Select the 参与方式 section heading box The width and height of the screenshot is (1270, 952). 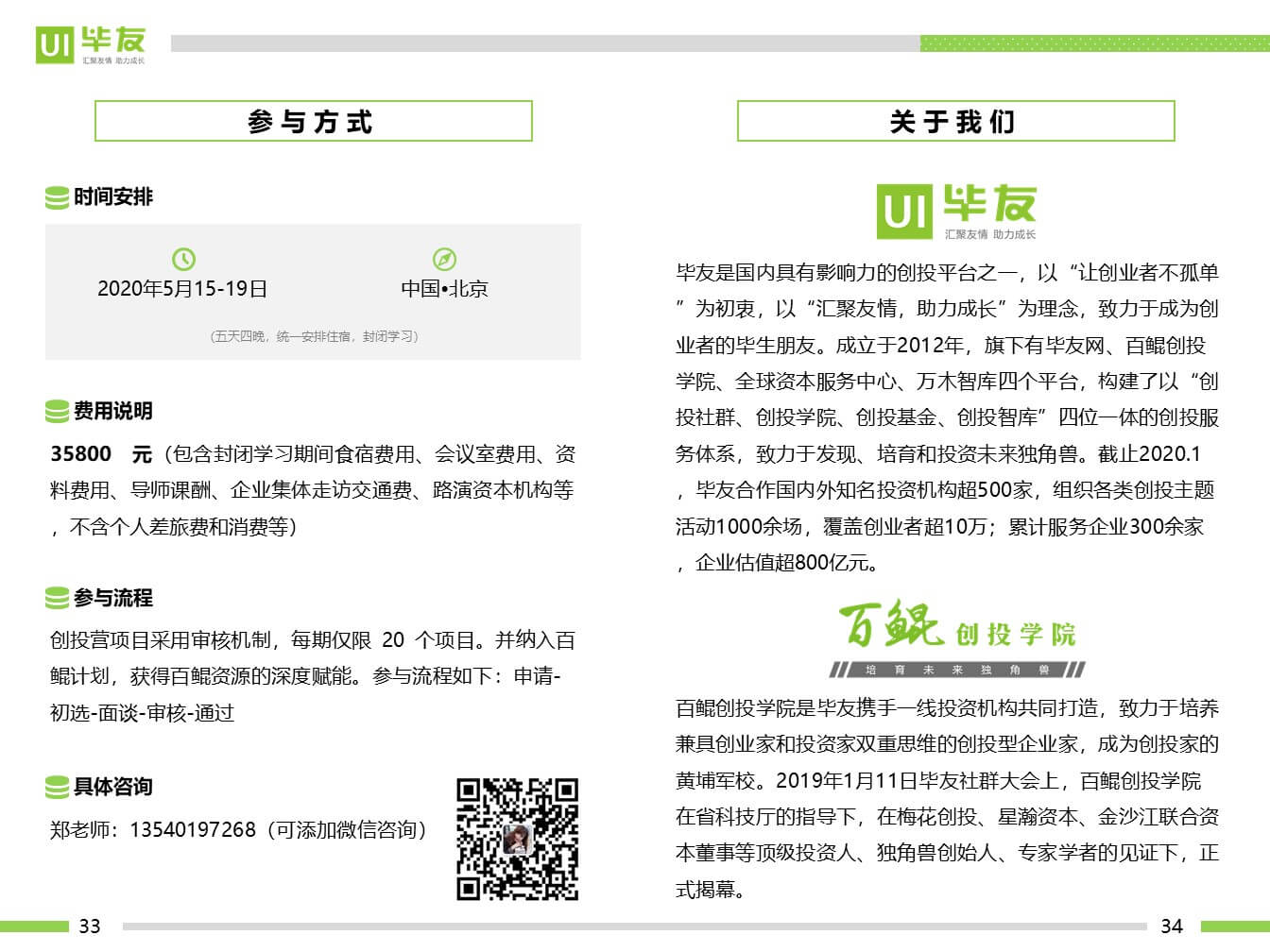313,121
